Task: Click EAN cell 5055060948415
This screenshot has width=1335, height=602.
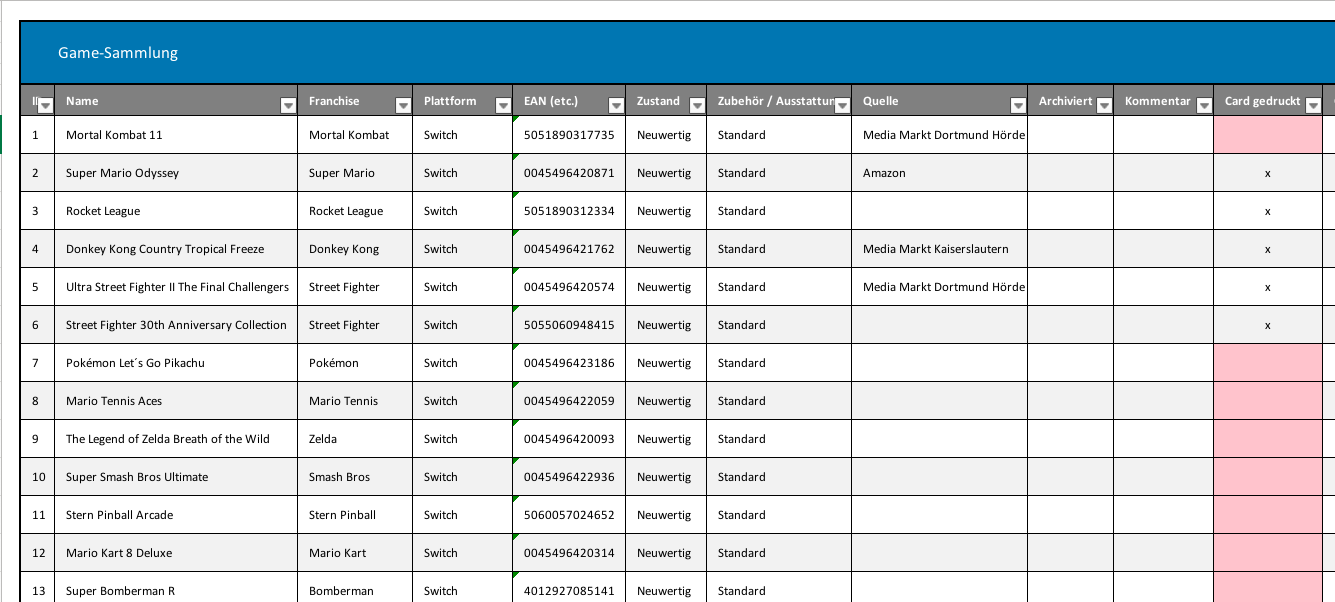Action: 569,325
